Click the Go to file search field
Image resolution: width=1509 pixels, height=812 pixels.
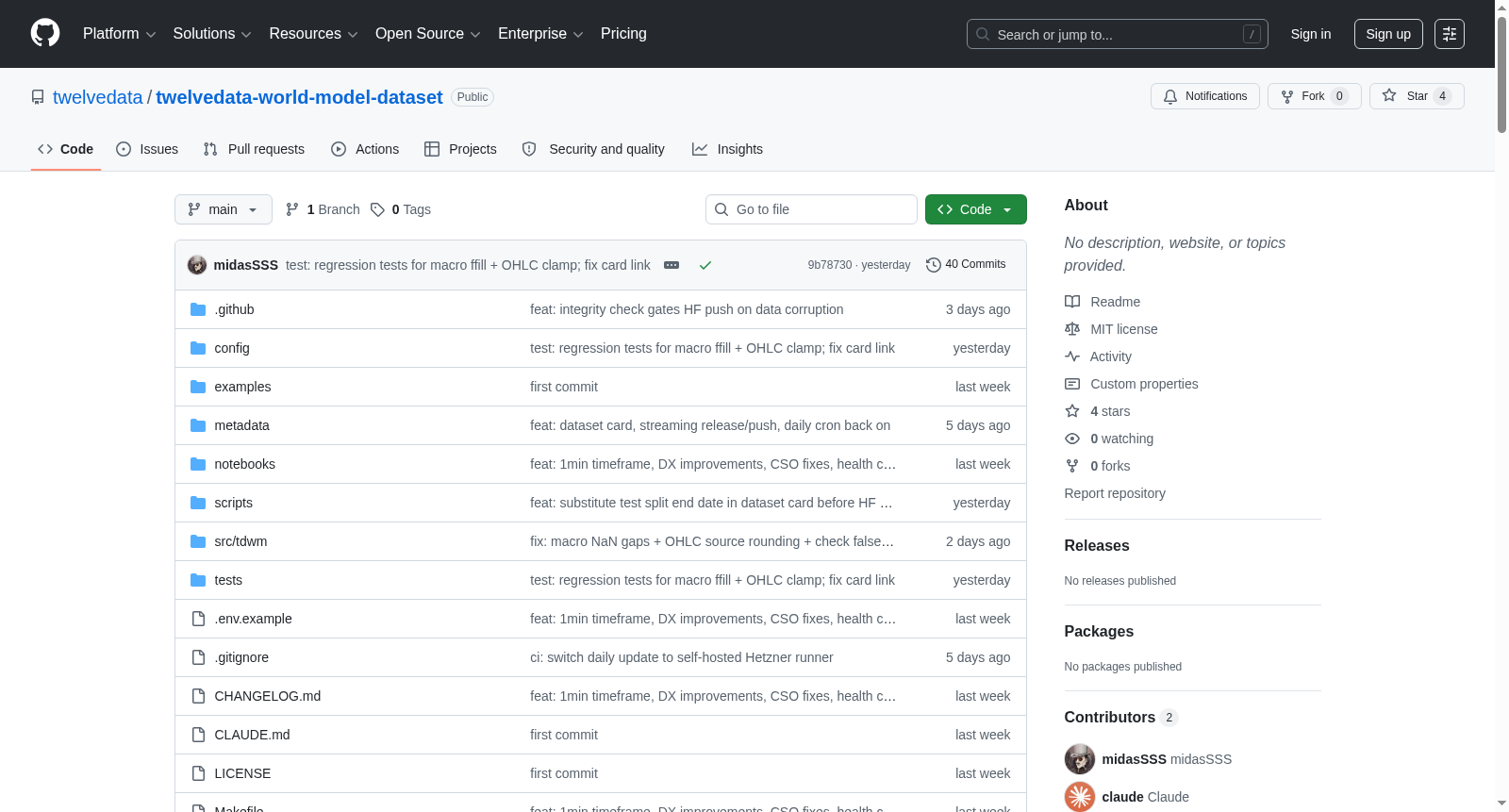(x=811, y=209)
